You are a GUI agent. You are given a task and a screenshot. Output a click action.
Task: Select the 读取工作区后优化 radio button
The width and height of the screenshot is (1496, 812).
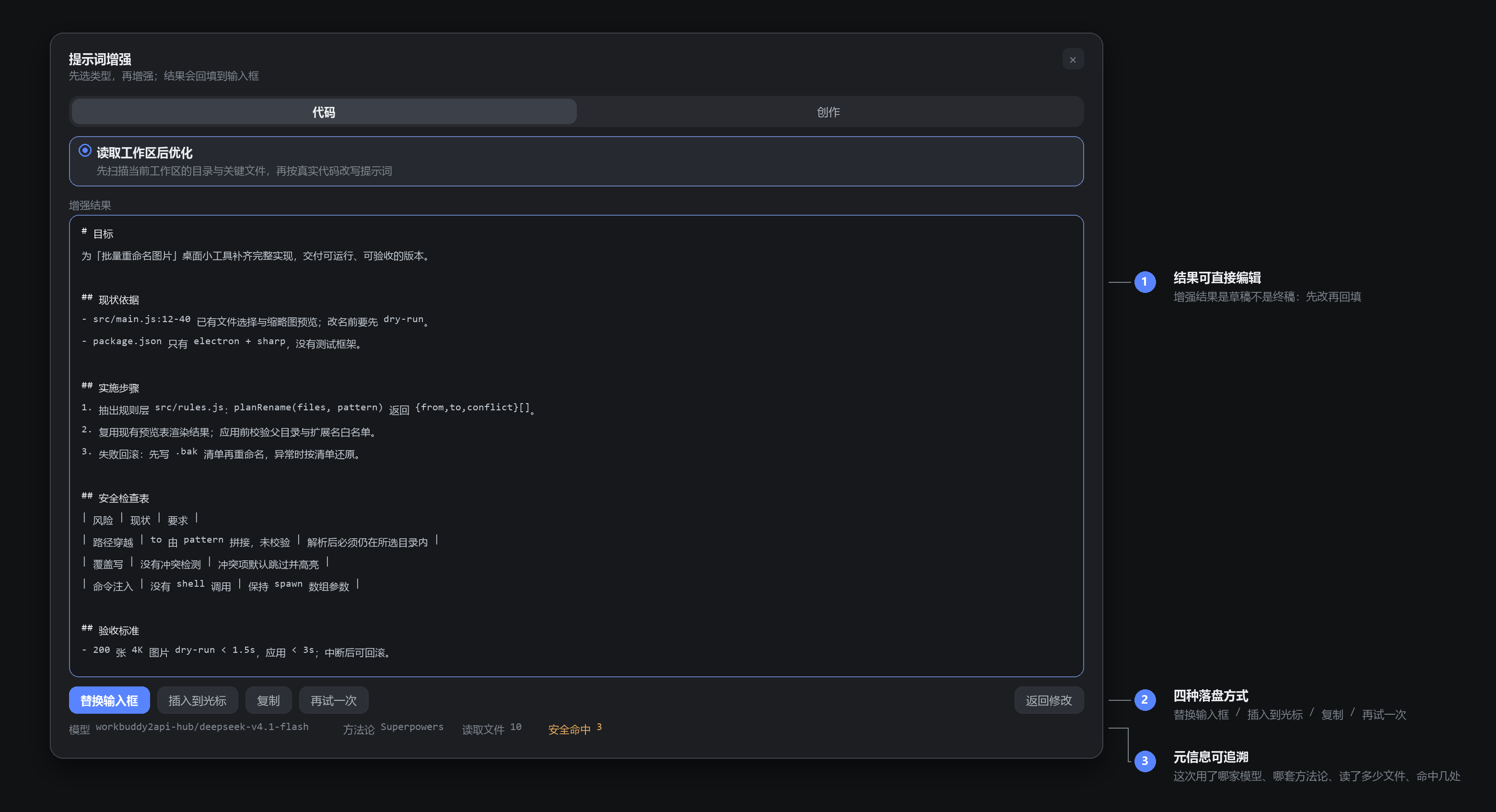[85, 151]
